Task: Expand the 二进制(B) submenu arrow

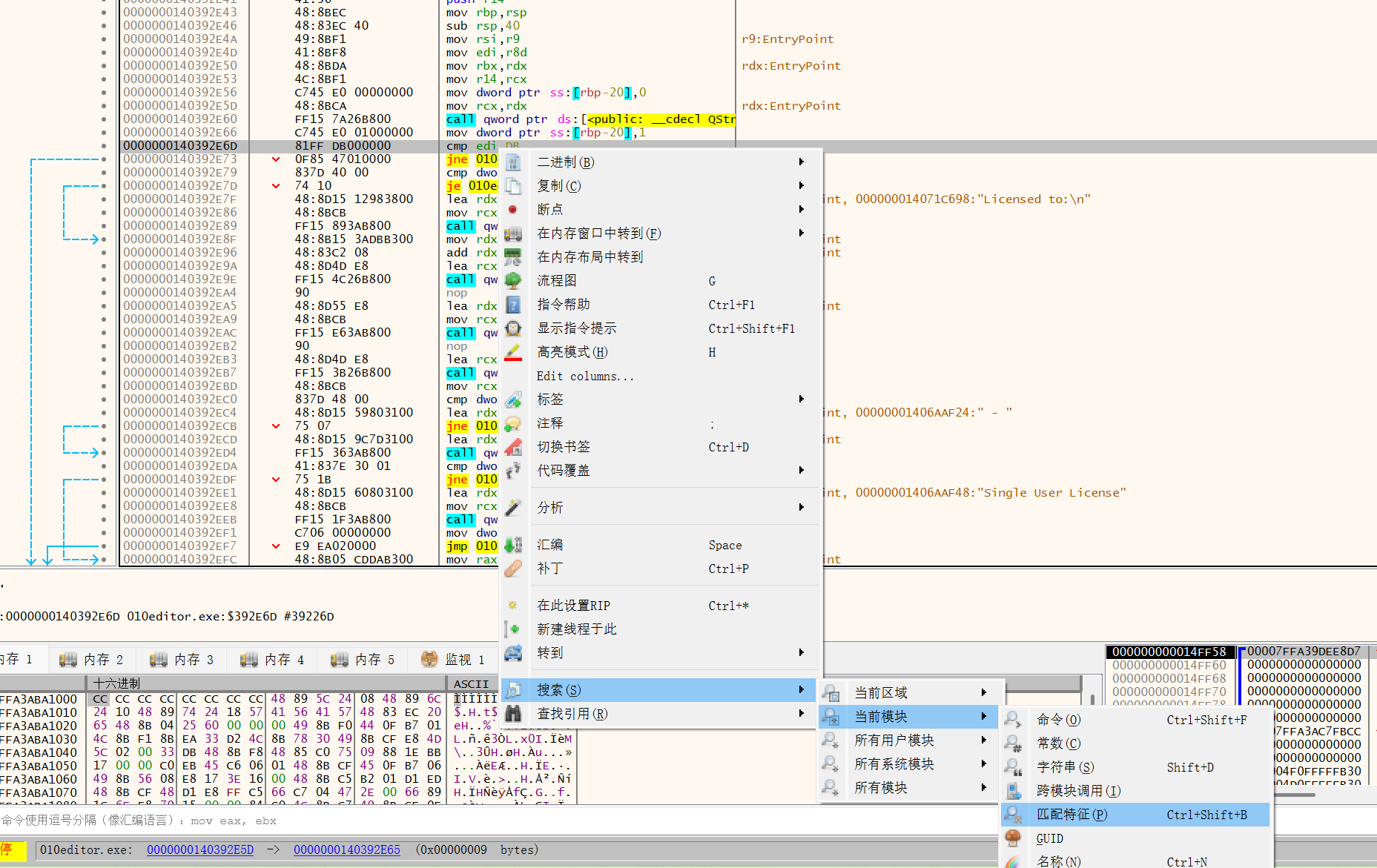Action: (802, 162)
